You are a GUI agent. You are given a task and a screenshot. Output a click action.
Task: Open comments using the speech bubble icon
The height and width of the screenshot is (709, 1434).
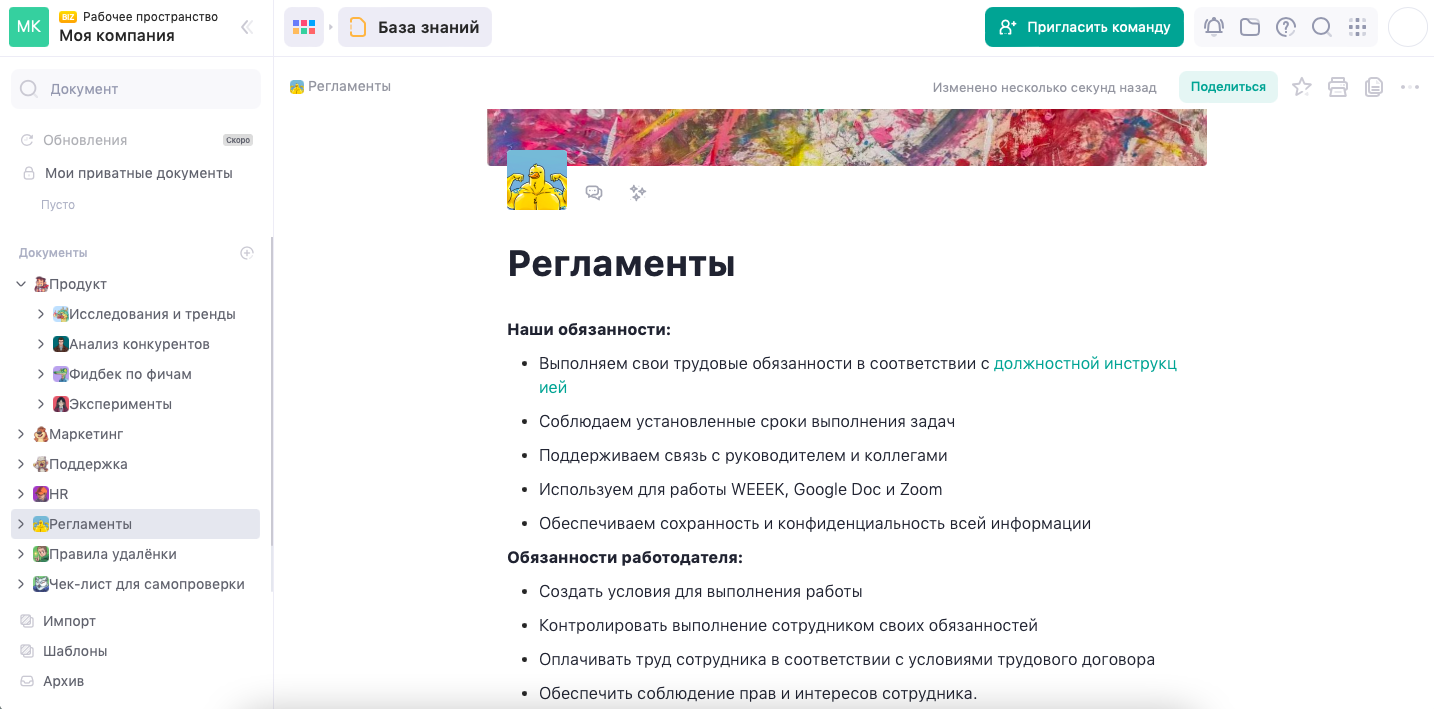pos(594,192)
